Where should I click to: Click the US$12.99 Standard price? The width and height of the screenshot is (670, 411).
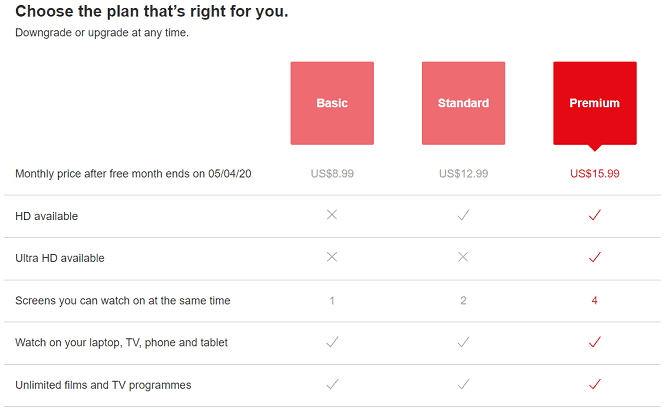463,174
